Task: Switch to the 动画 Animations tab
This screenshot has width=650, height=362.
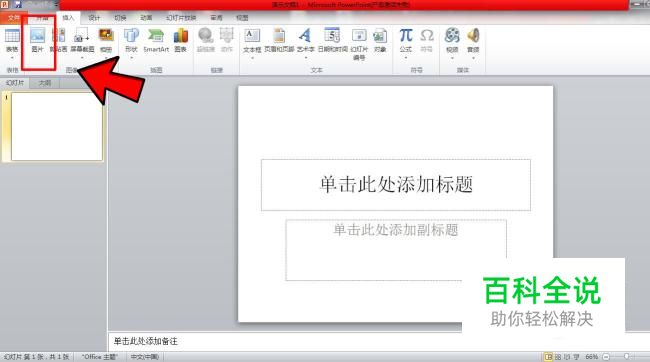Action: pyautogui.click(x=146, y=18)
